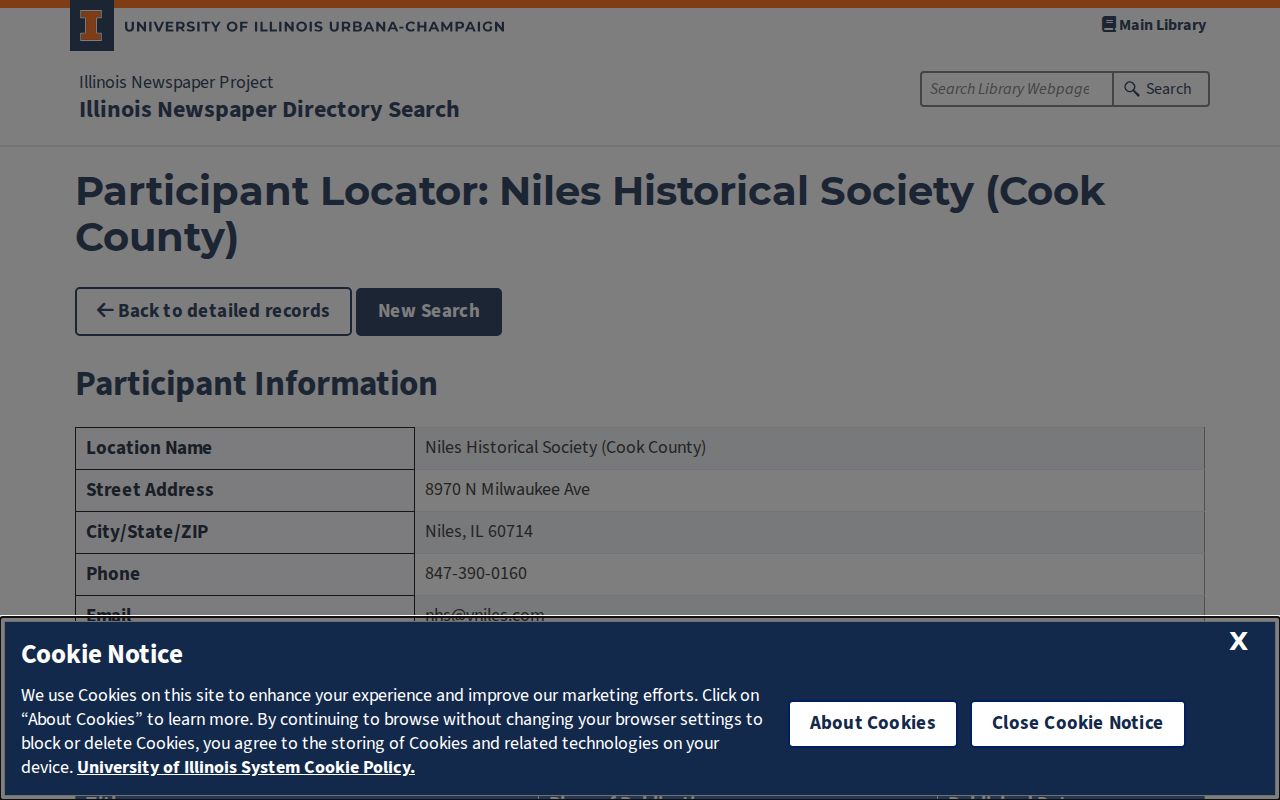Click the Cookie Notice heading
The image size is (1280, 800).
coord(102,654)
